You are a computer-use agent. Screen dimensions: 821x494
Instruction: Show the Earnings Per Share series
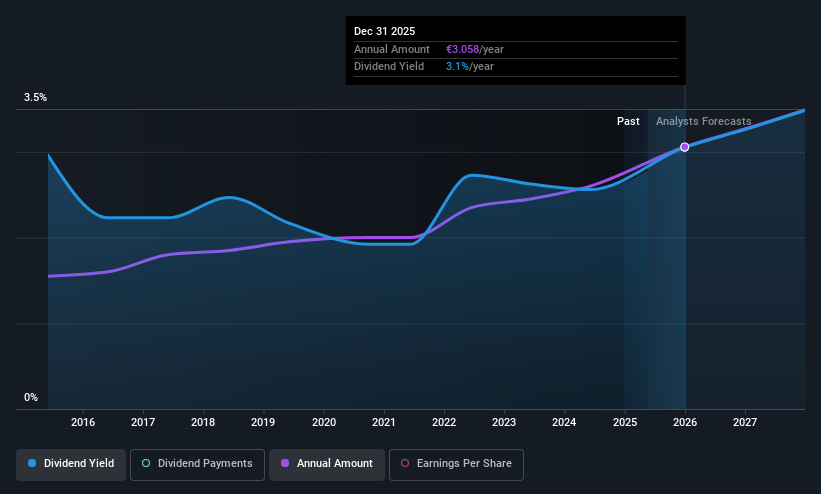456,464
